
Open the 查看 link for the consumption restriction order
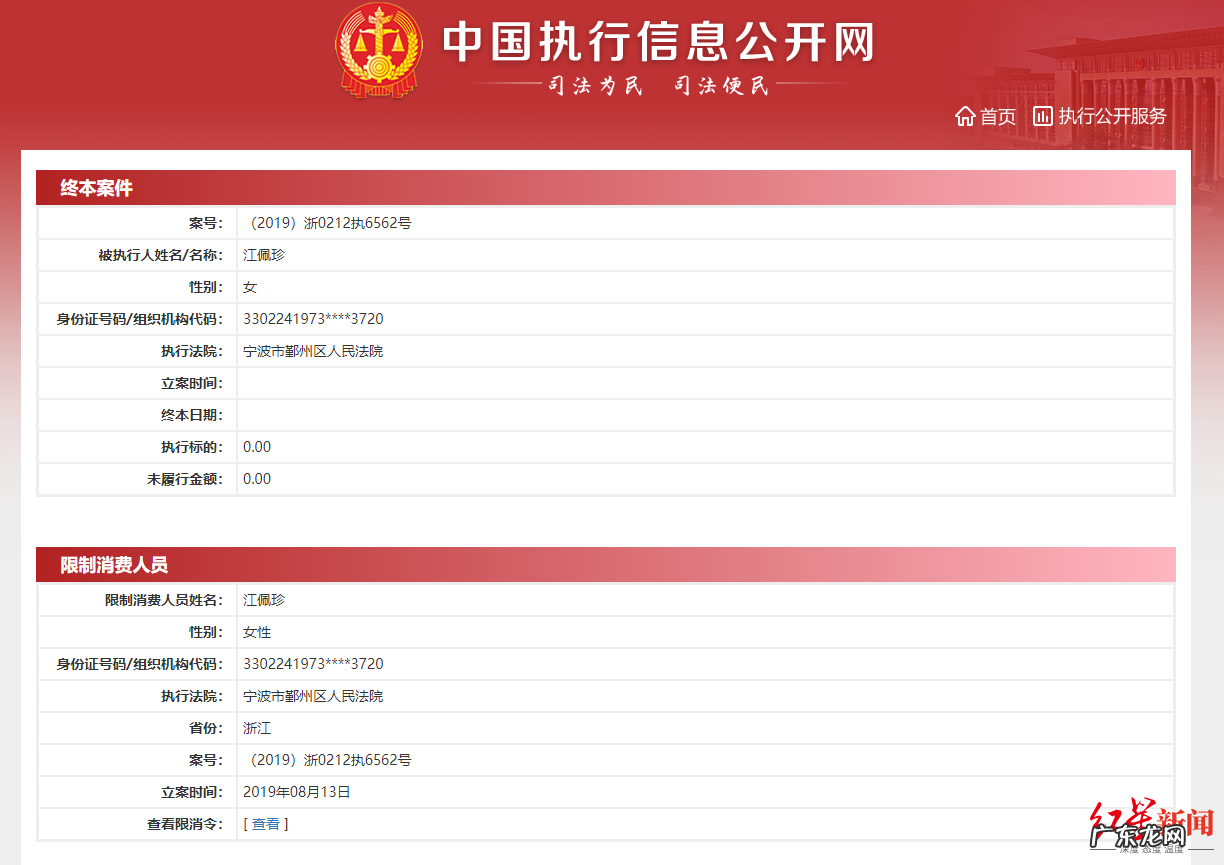click(x=264, y=824)
